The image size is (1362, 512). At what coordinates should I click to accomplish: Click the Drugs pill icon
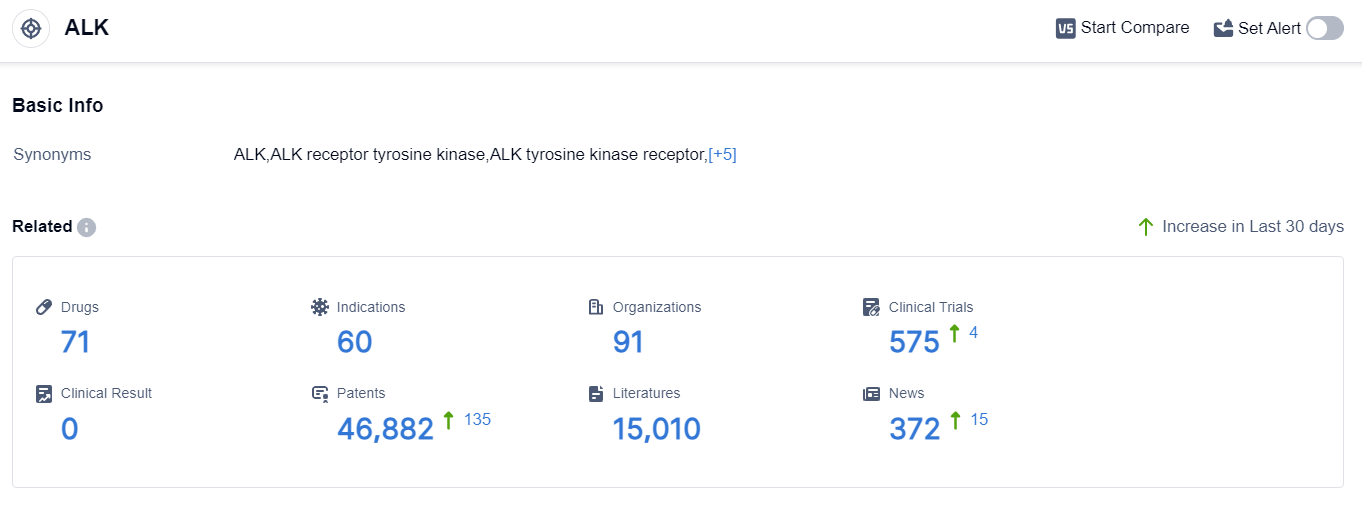[44, 307]
